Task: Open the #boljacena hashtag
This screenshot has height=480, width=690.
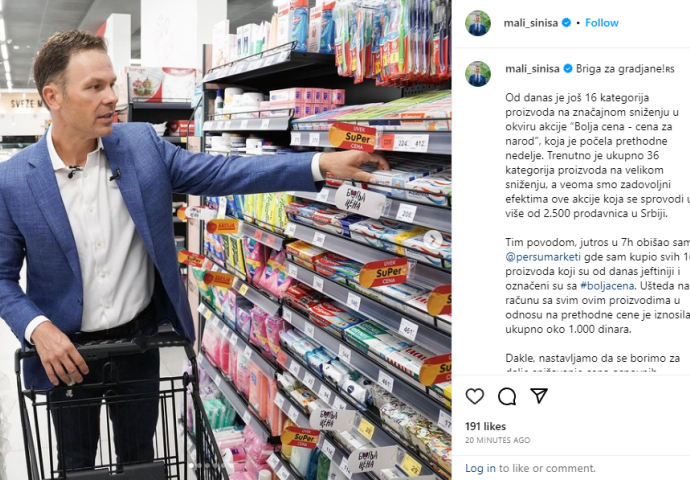Action: (607, 286)
